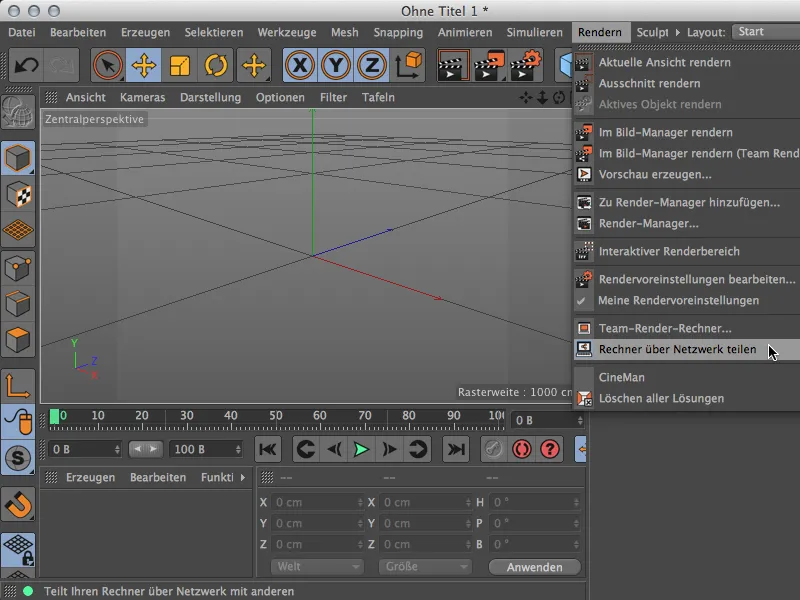Choose Aktuelle Ansicht rendern
The height and width of the screenshot is (600, 800).
tap(687, 62)
